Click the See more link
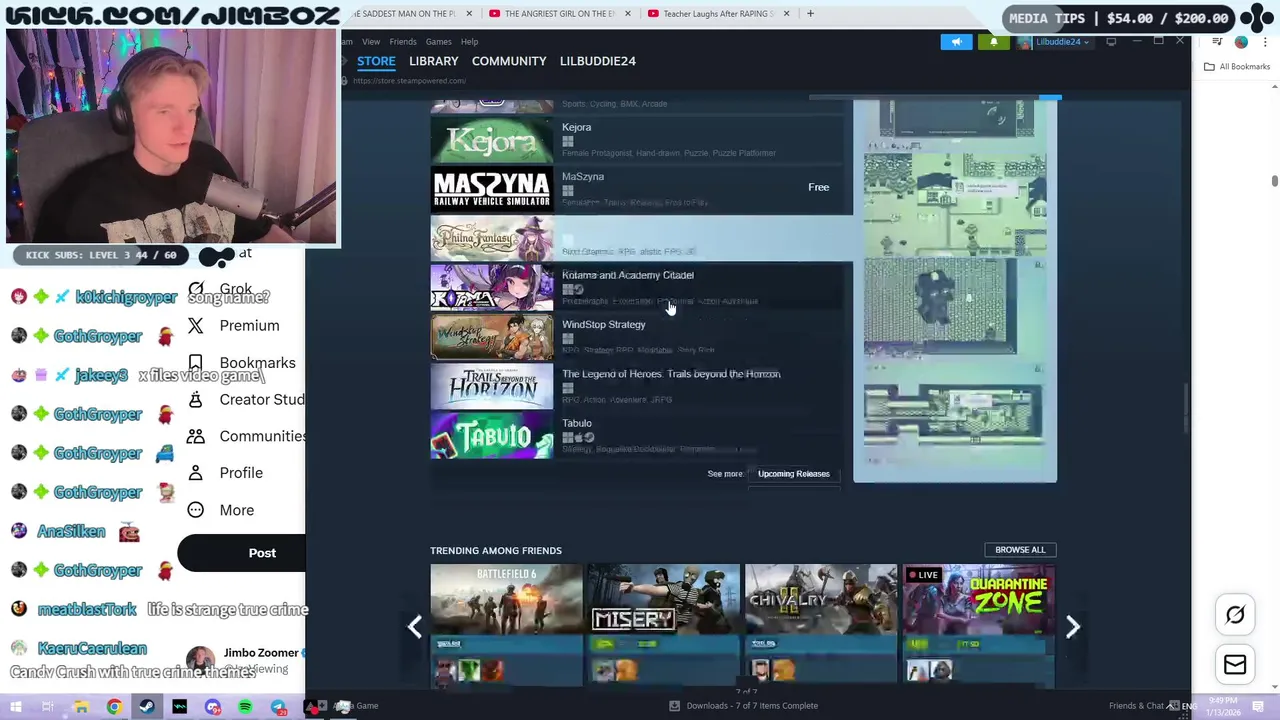The width and height of the screenshot is (1280, 720). [725, 474]
